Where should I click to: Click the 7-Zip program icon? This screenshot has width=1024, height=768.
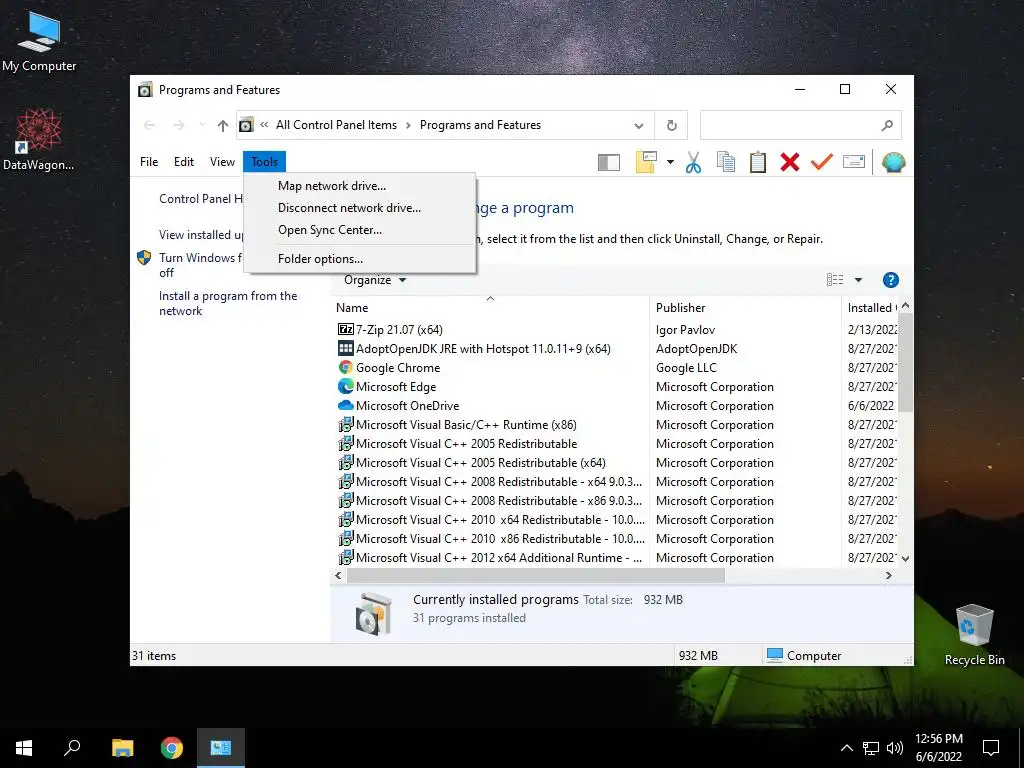coord(345,330)
